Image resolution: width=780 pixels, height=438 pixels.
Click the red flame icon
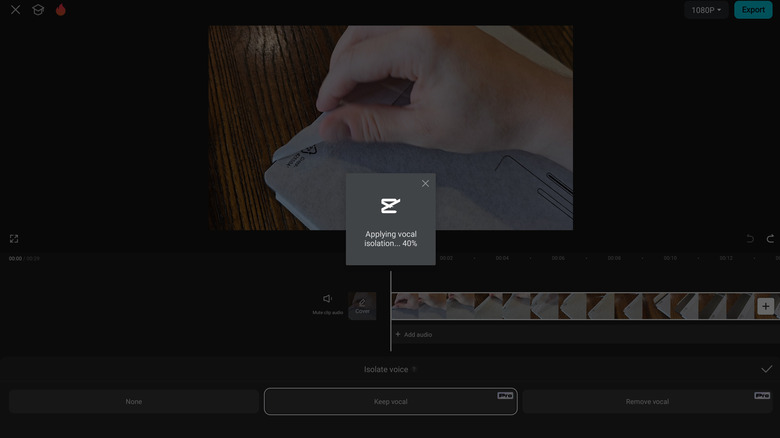pos(60,10)
